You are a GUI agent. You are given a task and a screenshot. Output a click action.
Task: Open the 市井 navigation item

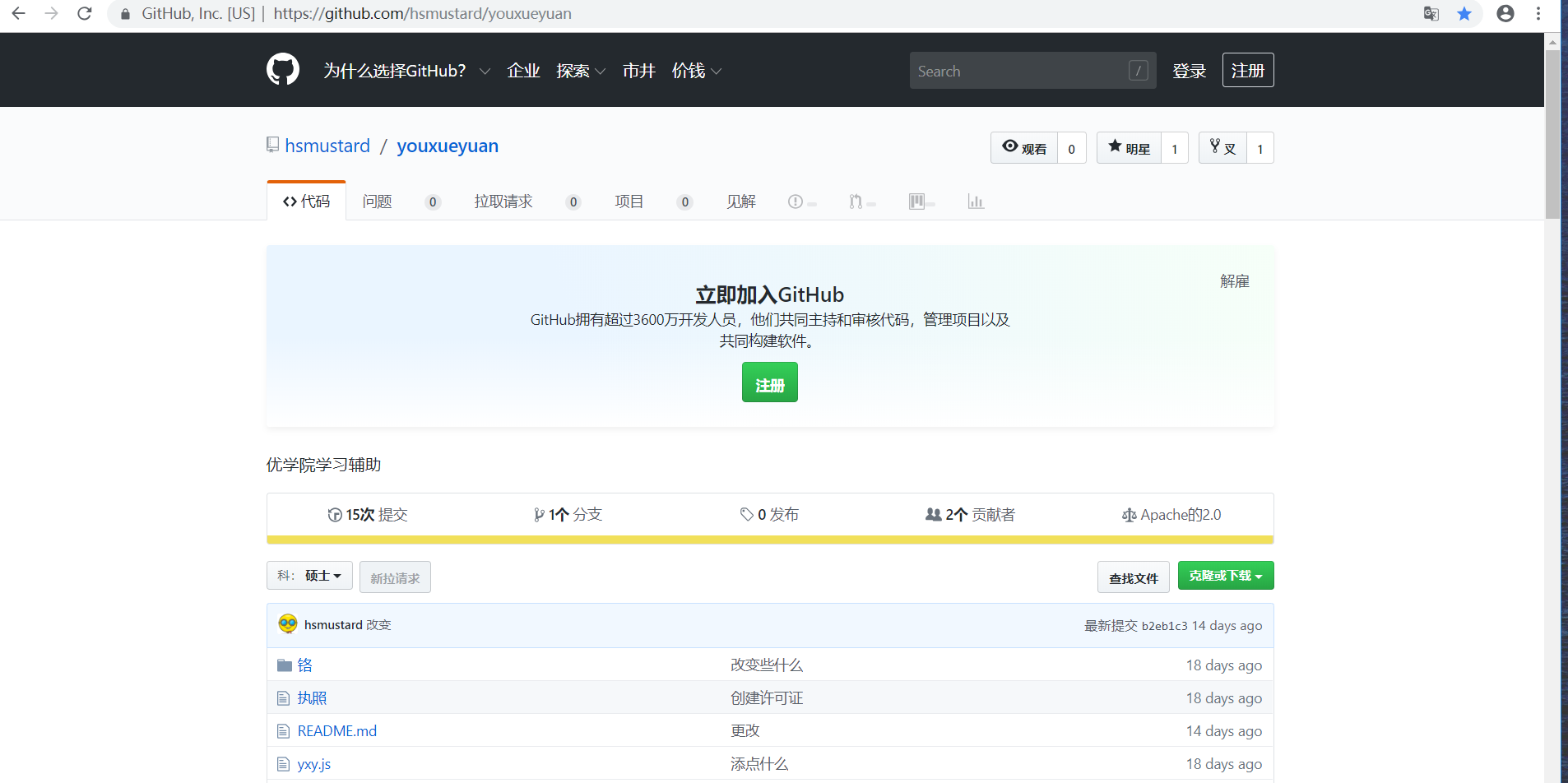coord(638,71)
